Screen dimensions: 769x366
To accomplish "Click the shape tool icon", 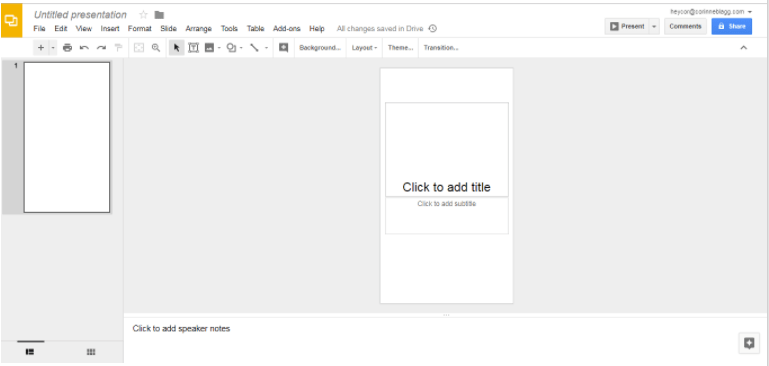I will (231, 48).
